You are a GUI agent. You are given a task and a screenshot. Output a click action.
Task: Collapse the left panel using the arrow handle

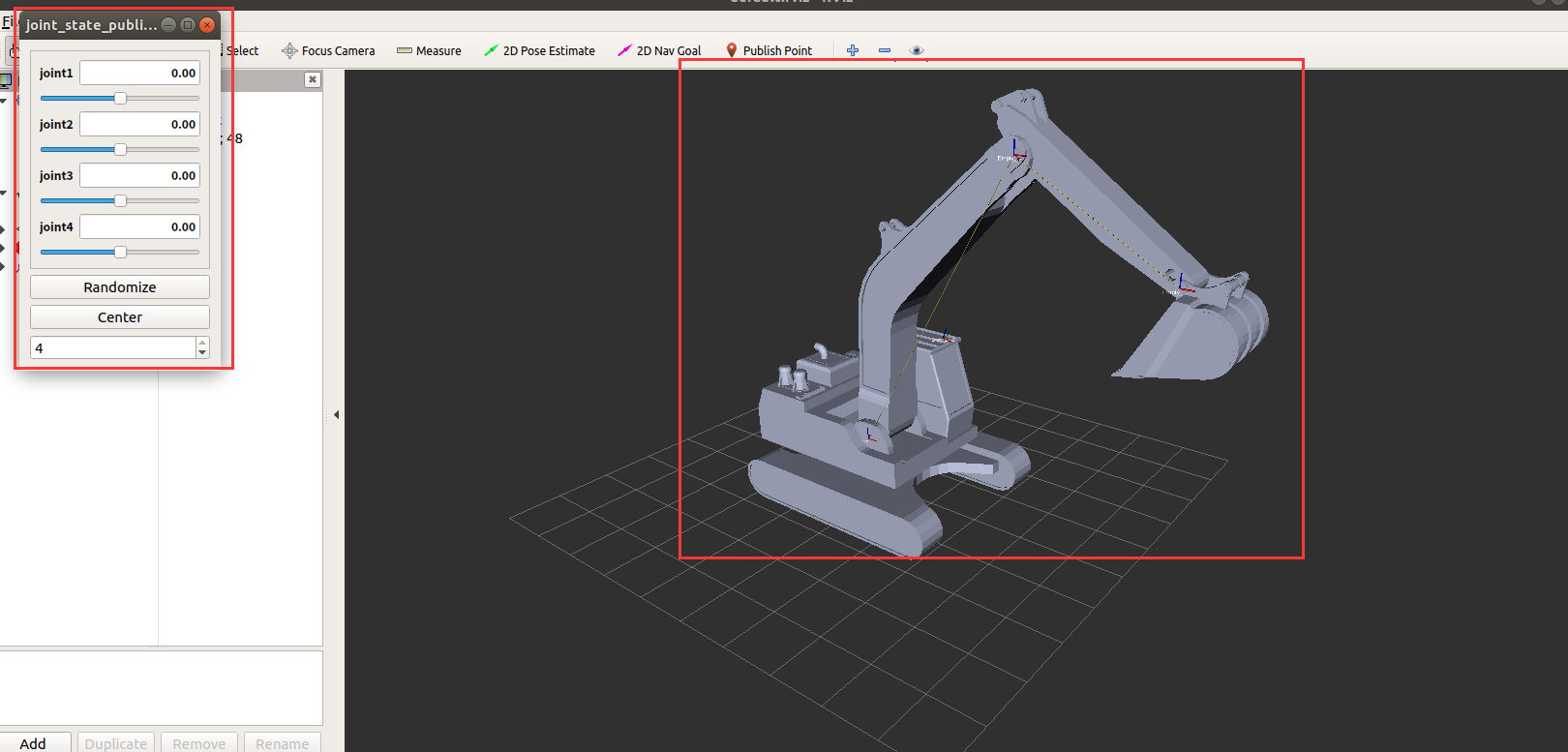pyautogui.click(x=336, y=414)
